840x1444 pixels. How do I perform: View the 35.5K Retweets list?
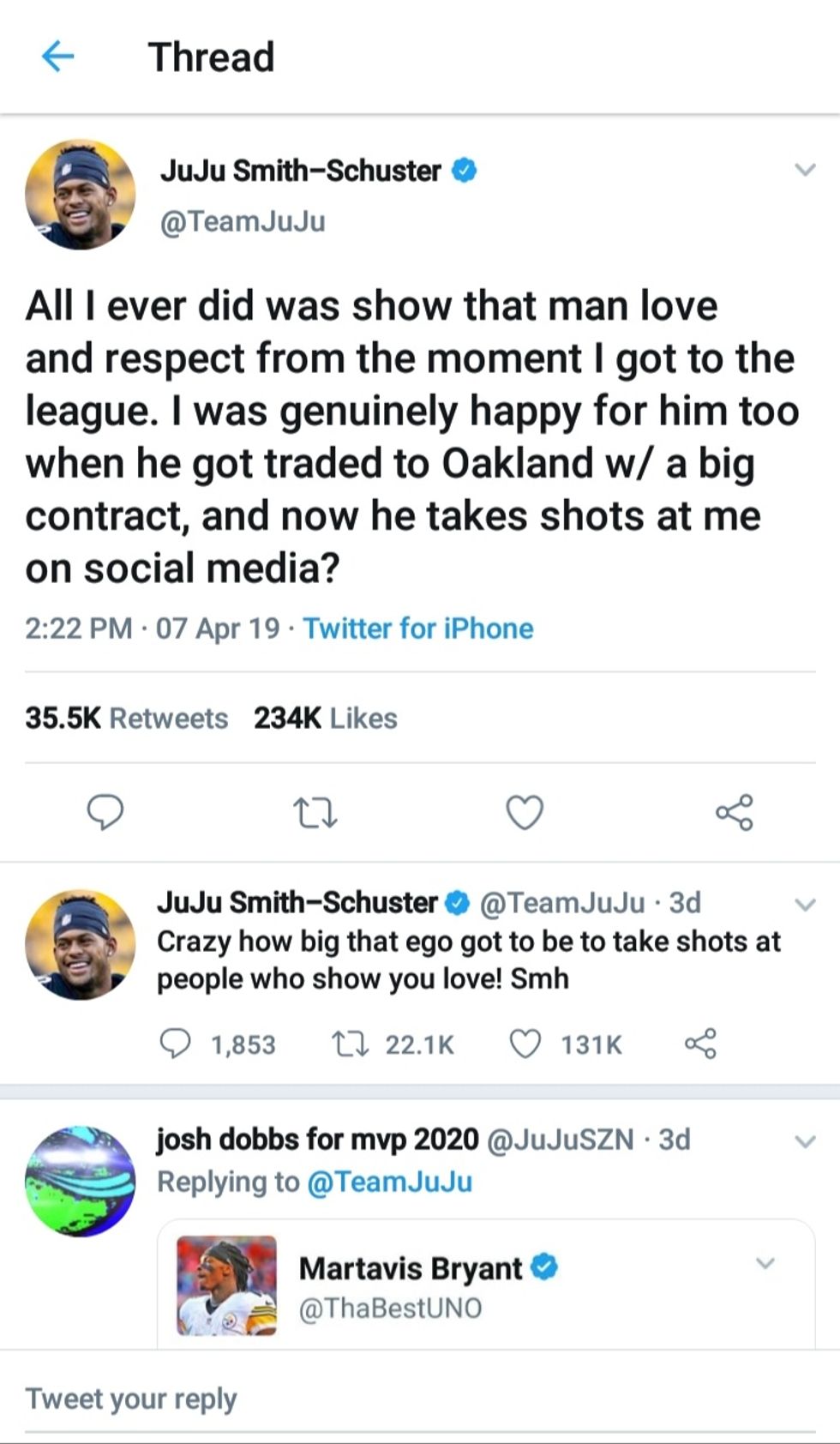[126, 718]
